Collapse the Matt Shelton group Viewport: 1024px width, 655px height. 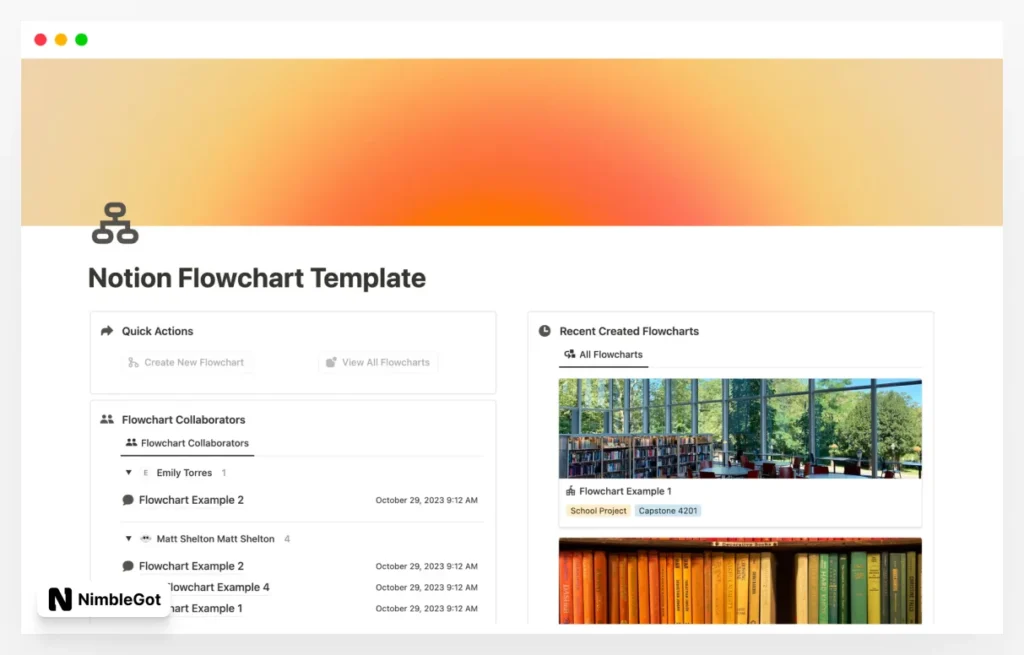point(129,539)
